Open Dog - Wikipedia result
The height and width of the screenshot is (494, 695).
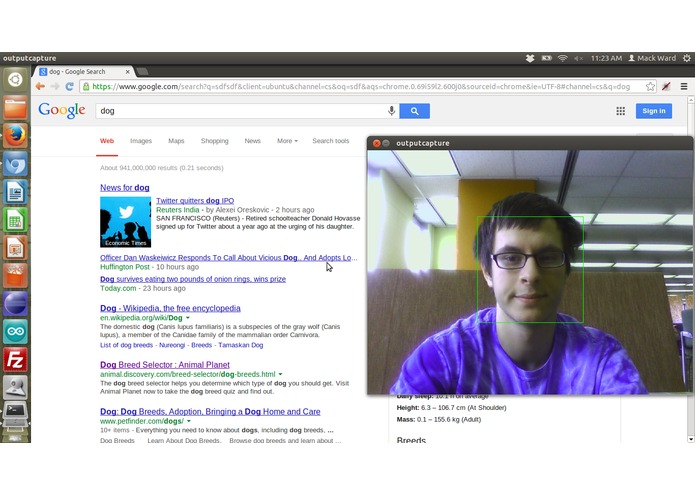(x=170, y=308)
